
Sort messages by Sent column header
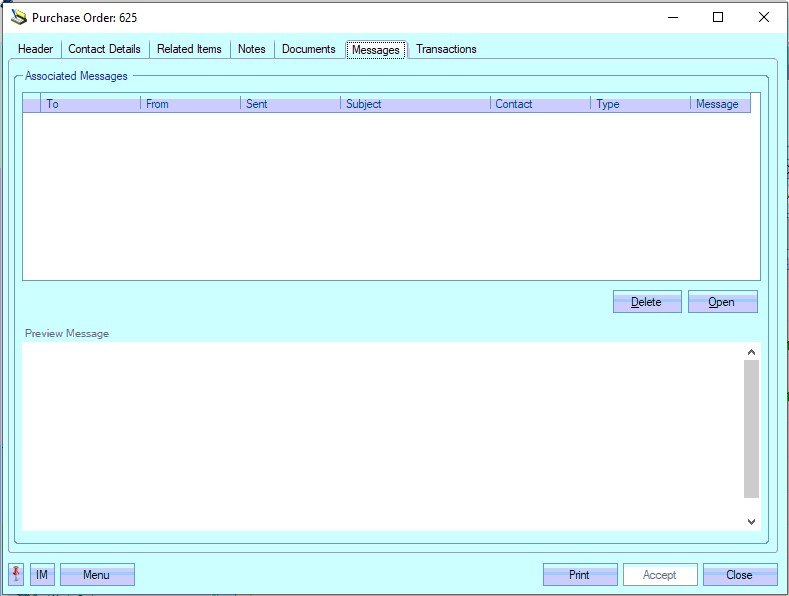coord(290,104)
